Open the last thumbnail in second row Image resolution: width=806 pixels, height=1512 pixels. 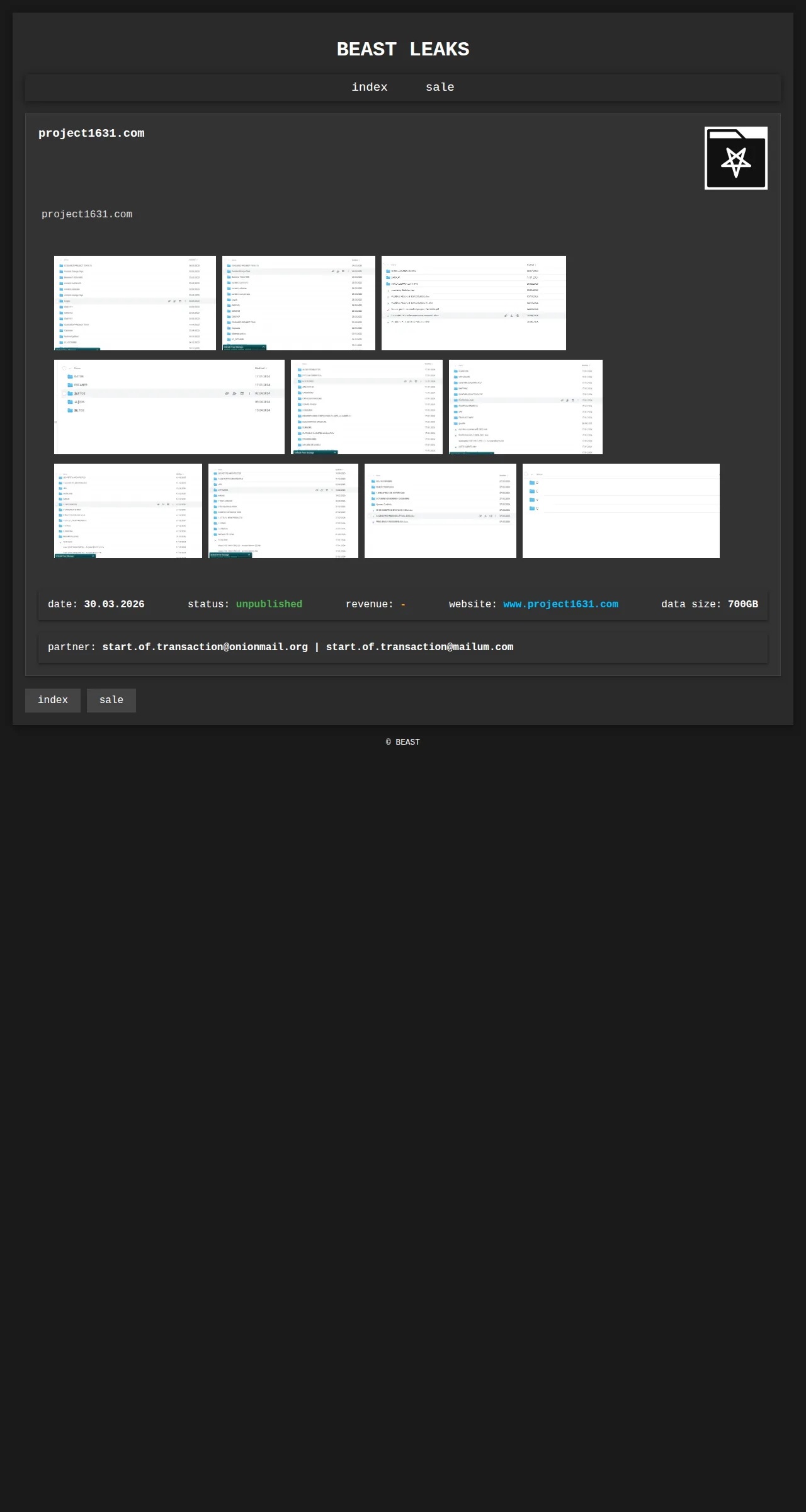[x=526, y=407]
